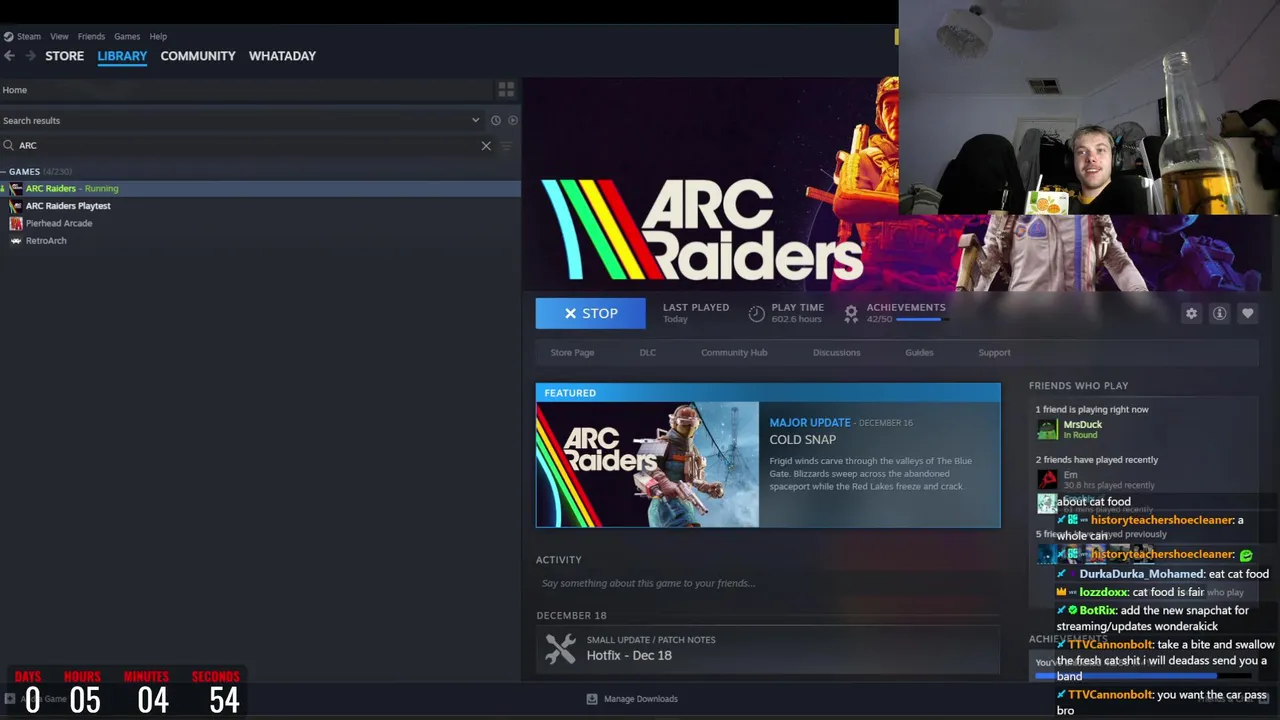Screen dimensions: 1280x720
Task: Open the Games menu
Action: (x=127, y=36)
